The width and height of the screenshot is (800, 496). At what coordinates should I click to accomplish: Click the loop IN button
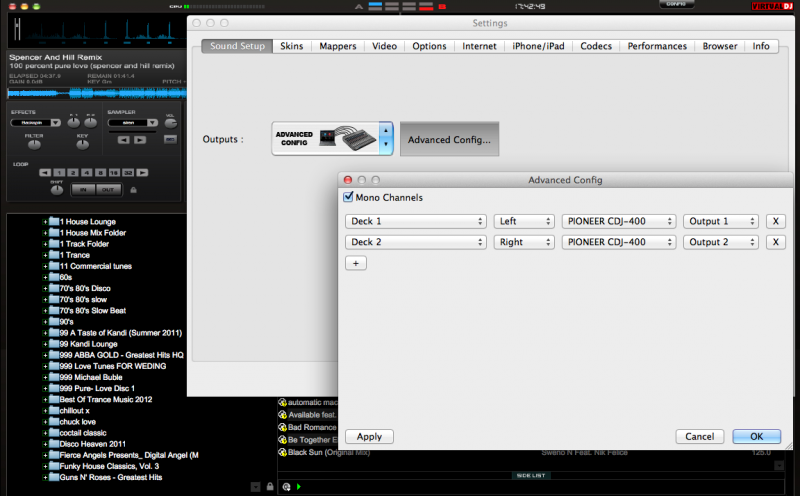[x=85, y=189]
